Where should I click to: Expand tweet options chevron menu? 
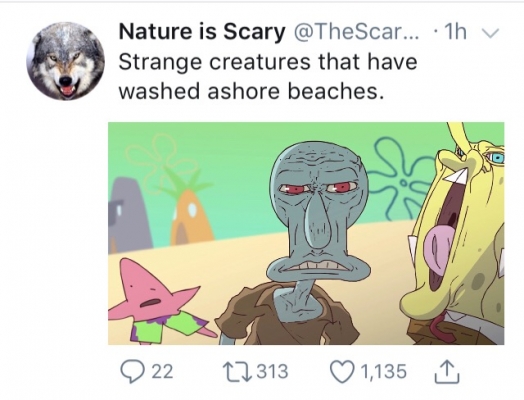tap(491, 32)
